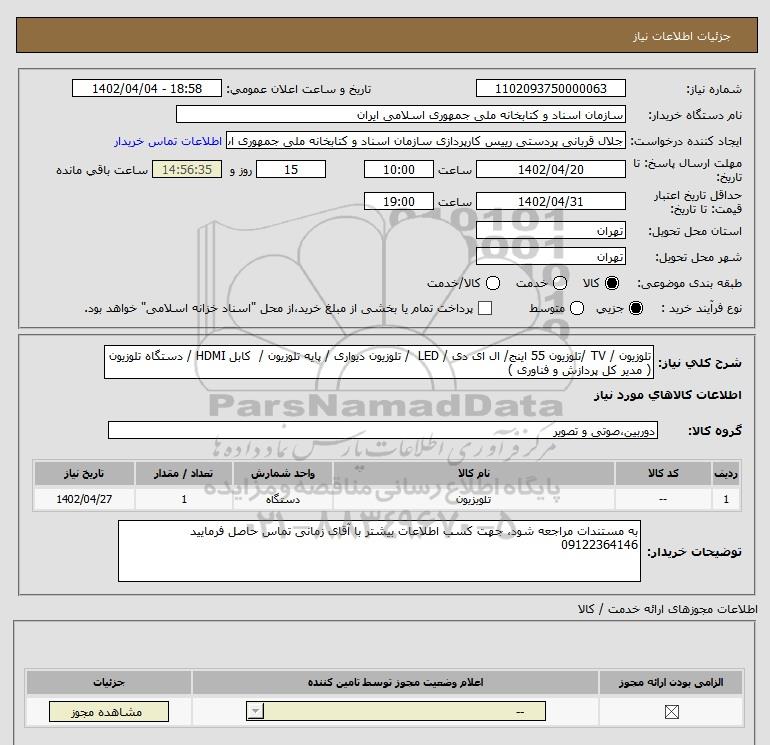Viewport: 770px width, 745px height.
Task: Click the remaining days field 15
Action: pos(291,169)
